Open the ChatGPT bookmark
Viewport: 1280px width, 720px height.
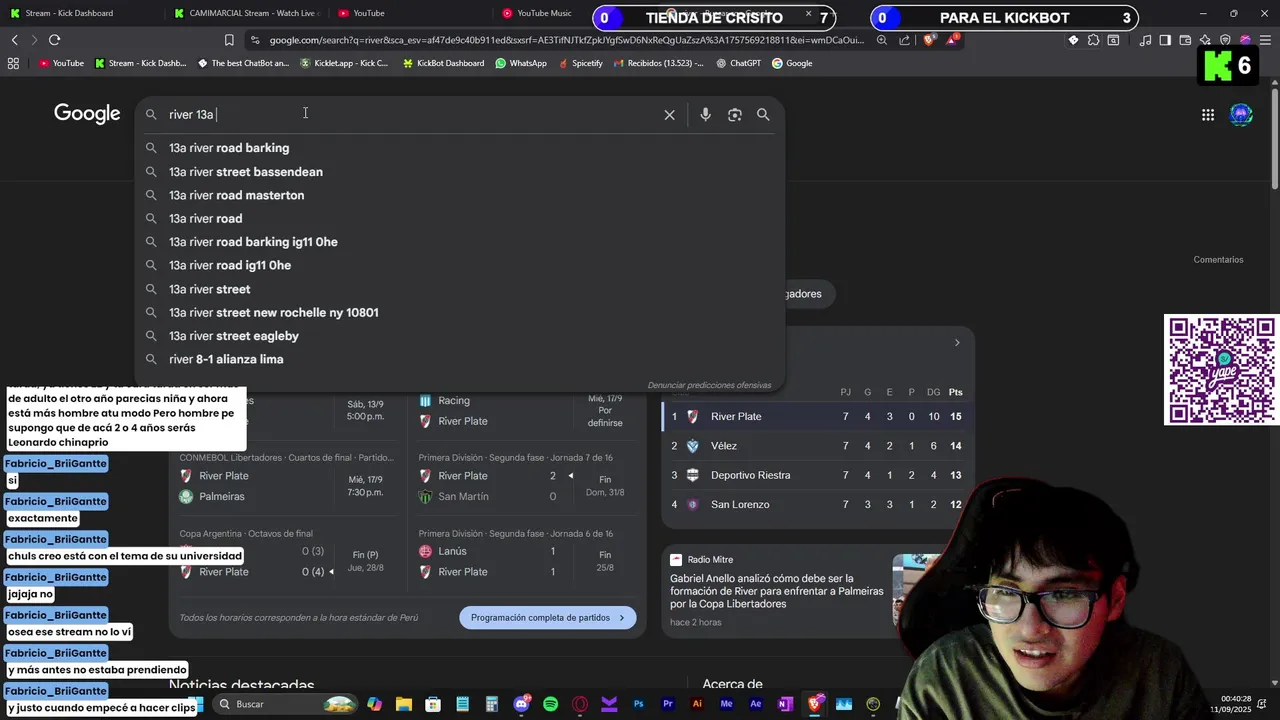pos(737,63)
